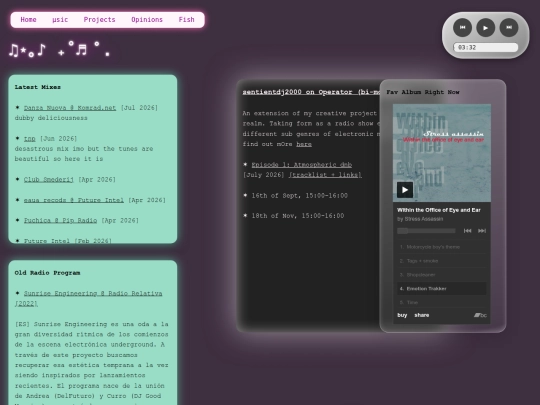The height and width of the screenshot is (405, 540).
Task: Open artist link 'by Stress Assassin'
Action: pos(420,219)
